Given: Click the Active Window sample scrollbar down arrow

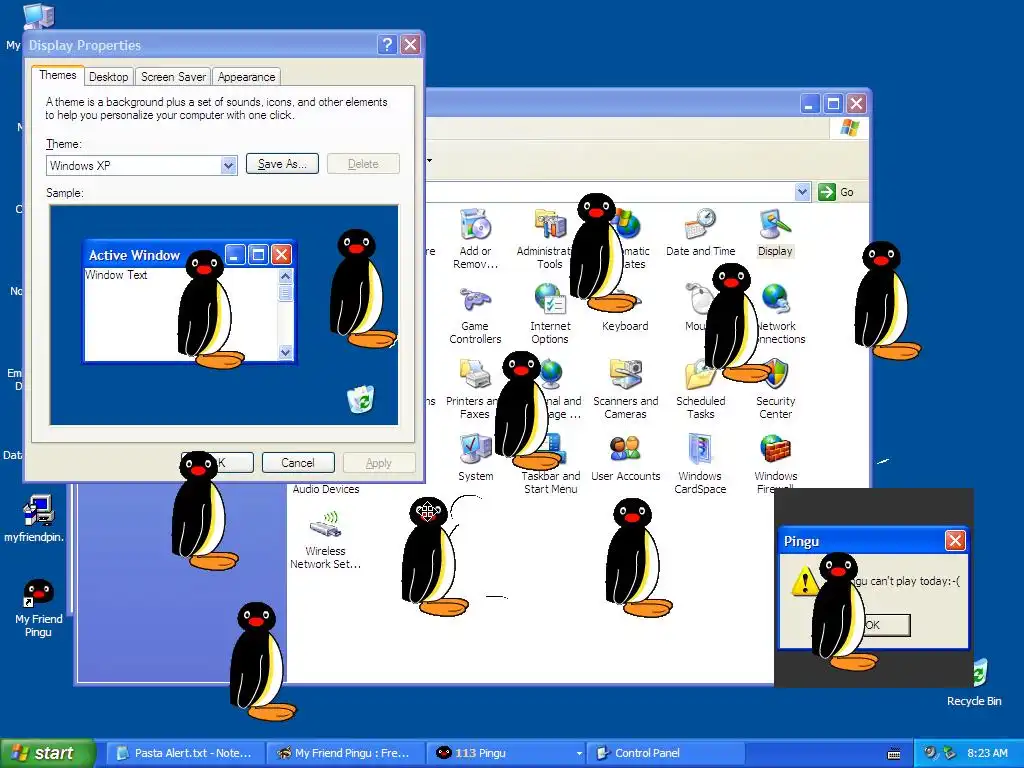Looking at the screenshot, I should [x=285, y=352].
